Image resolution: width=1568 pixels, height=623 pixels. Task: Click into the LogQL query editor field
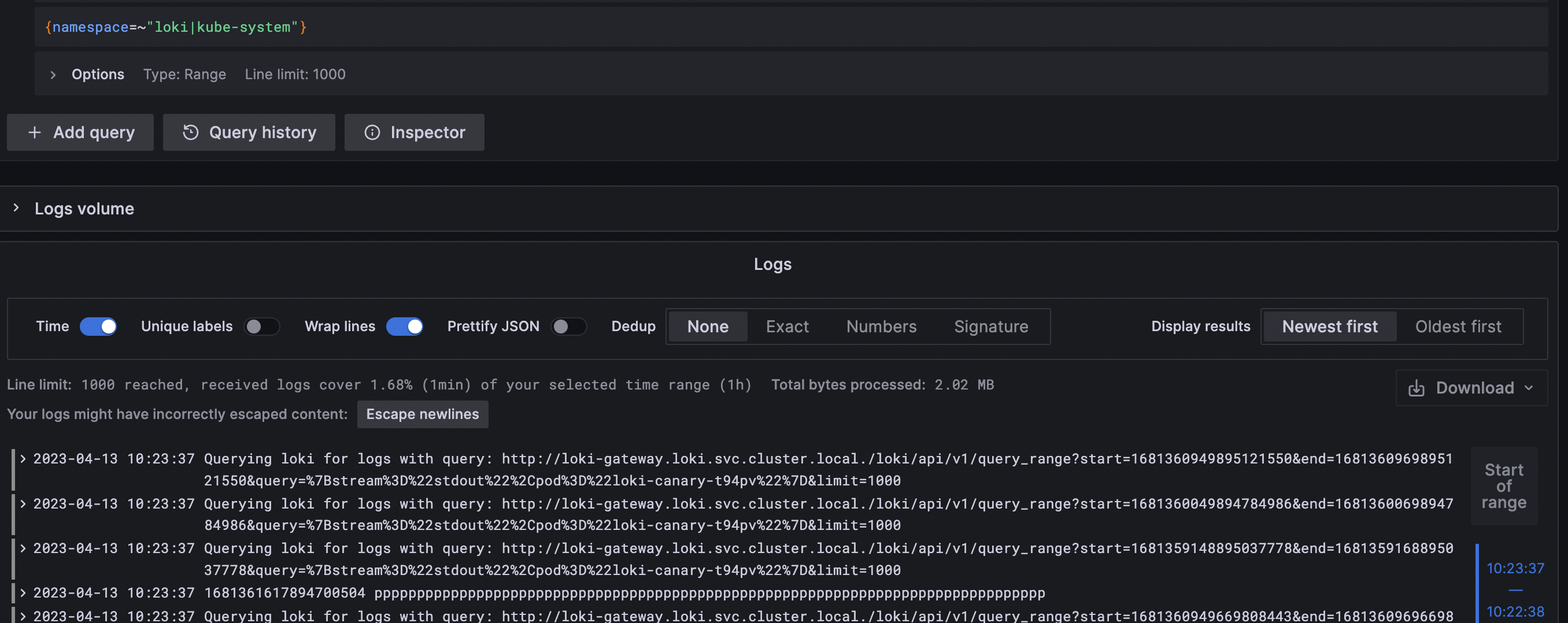pos(791,27)
